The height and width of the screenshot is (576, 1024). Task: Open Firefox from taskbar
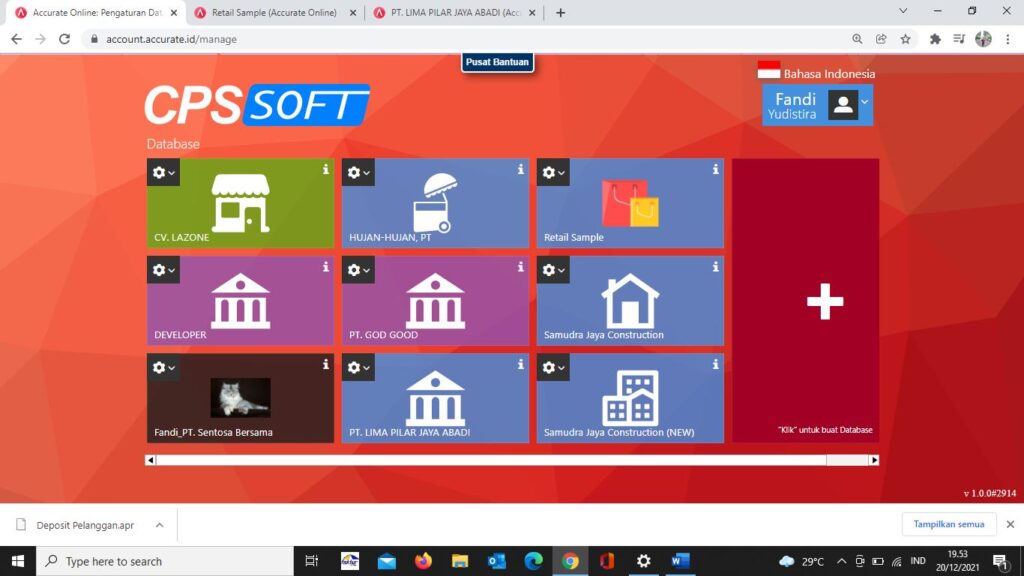423,561
